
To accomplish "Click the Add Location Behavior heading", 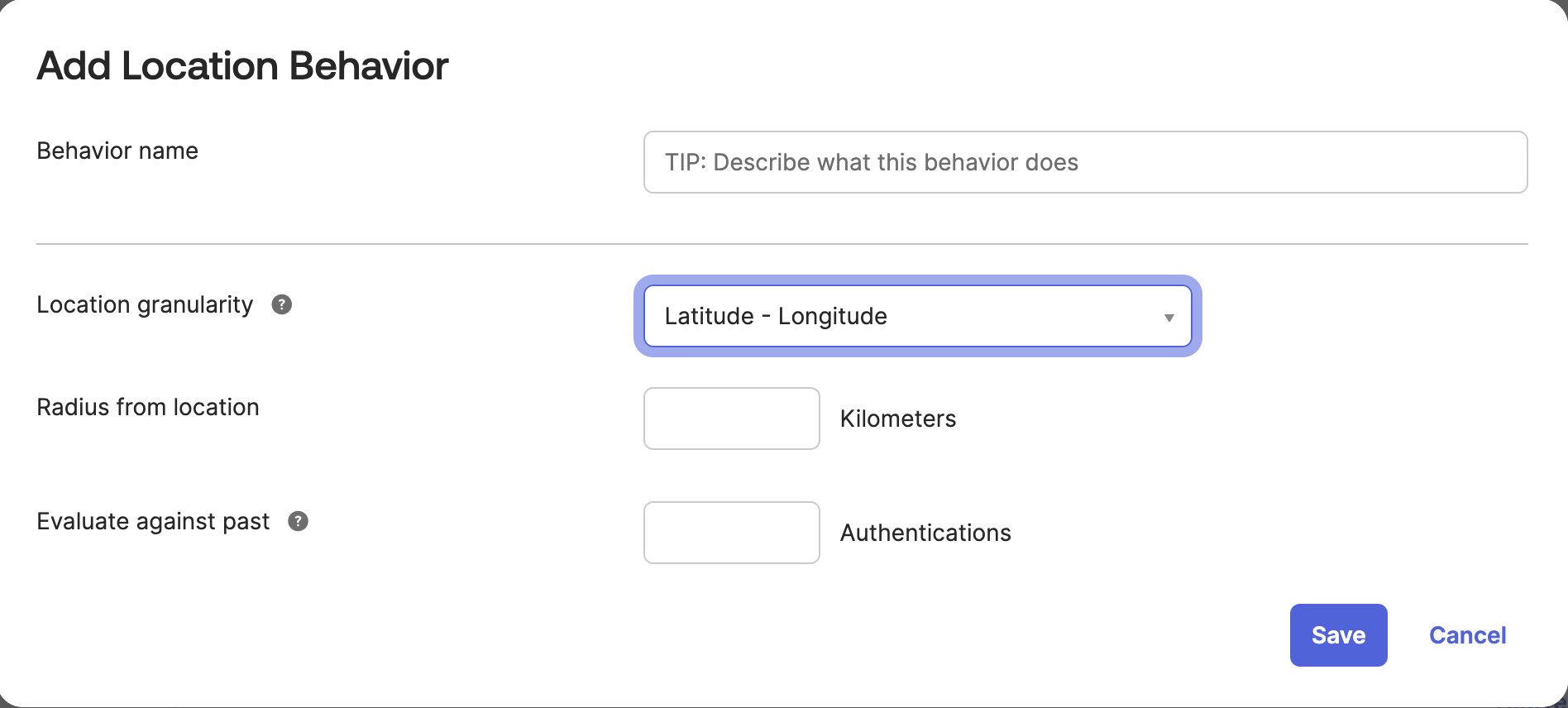I will pyautogui.click(x=242, y=65).
